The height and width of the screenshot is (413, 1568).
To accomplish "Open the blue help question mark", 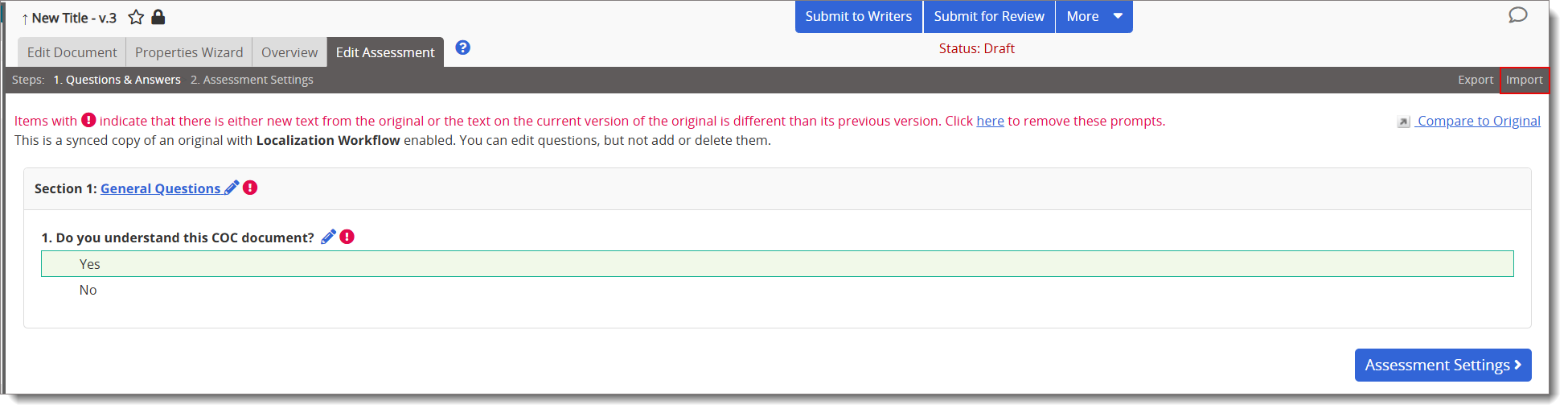I will pyautogui.click(x=462, y=47).
